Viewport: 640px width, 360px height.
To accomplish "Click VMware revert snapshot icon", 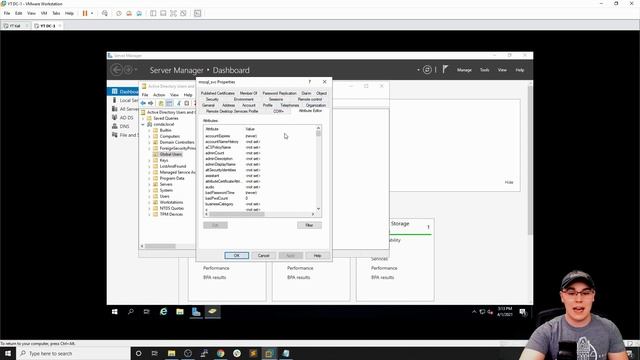I will [x=129, y=13].
